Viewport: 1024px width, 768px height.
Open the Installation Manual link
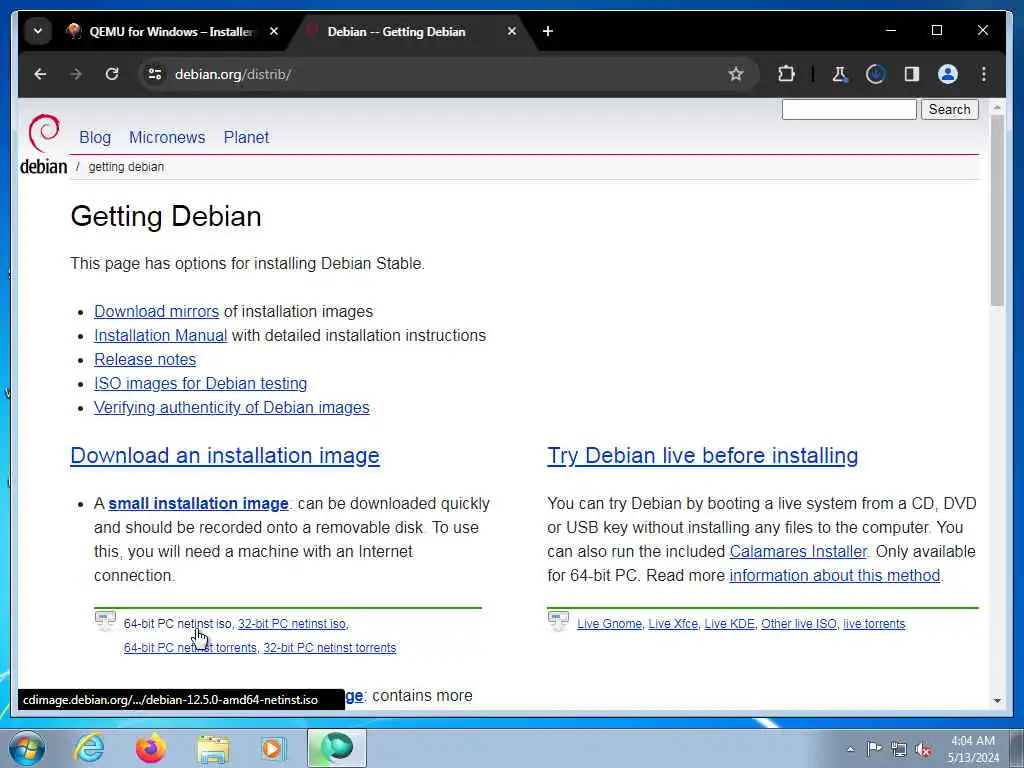161,336
